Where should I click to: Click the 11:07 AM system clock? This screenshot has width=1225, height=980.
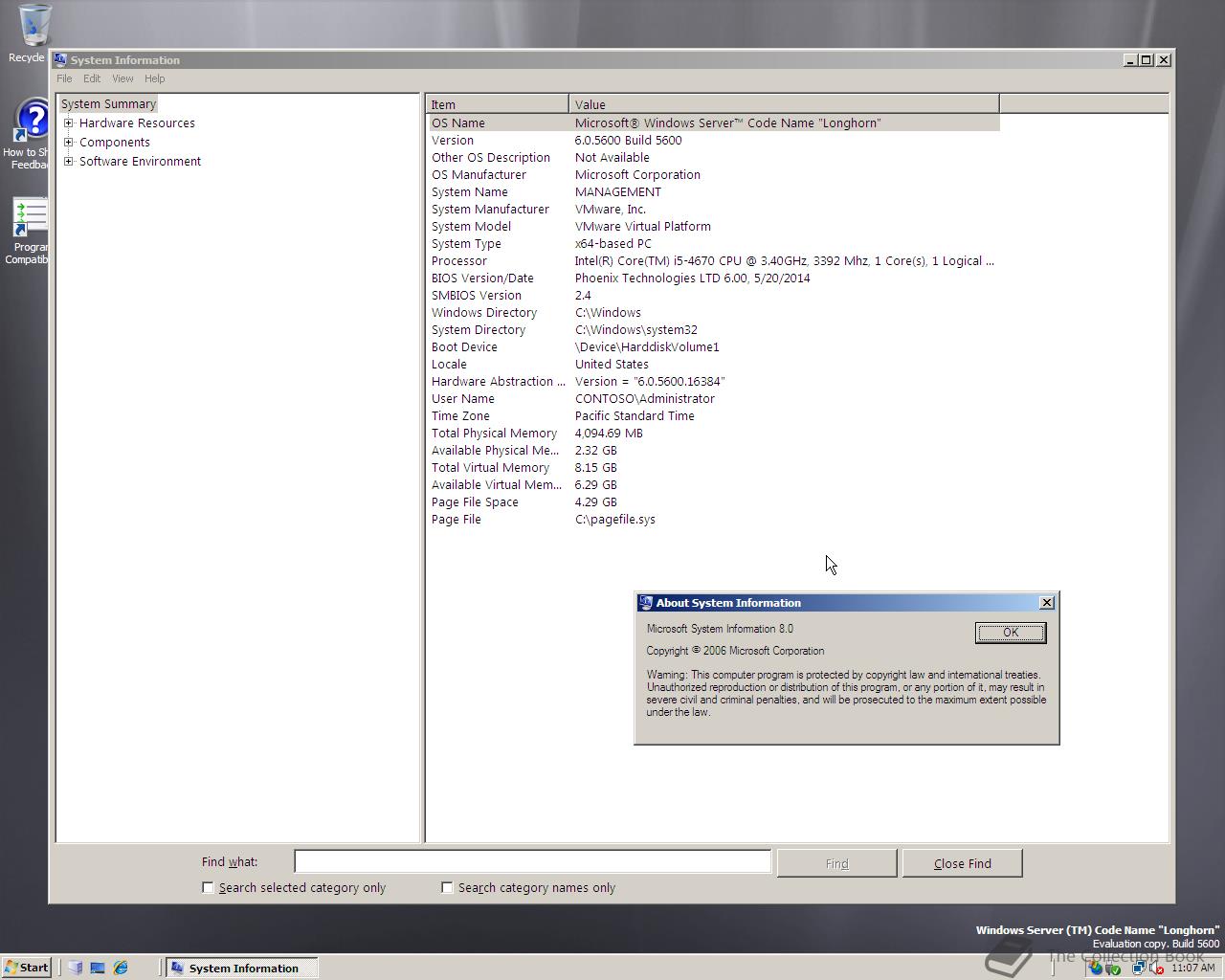pyautogui.click(x=1193, y=968)
